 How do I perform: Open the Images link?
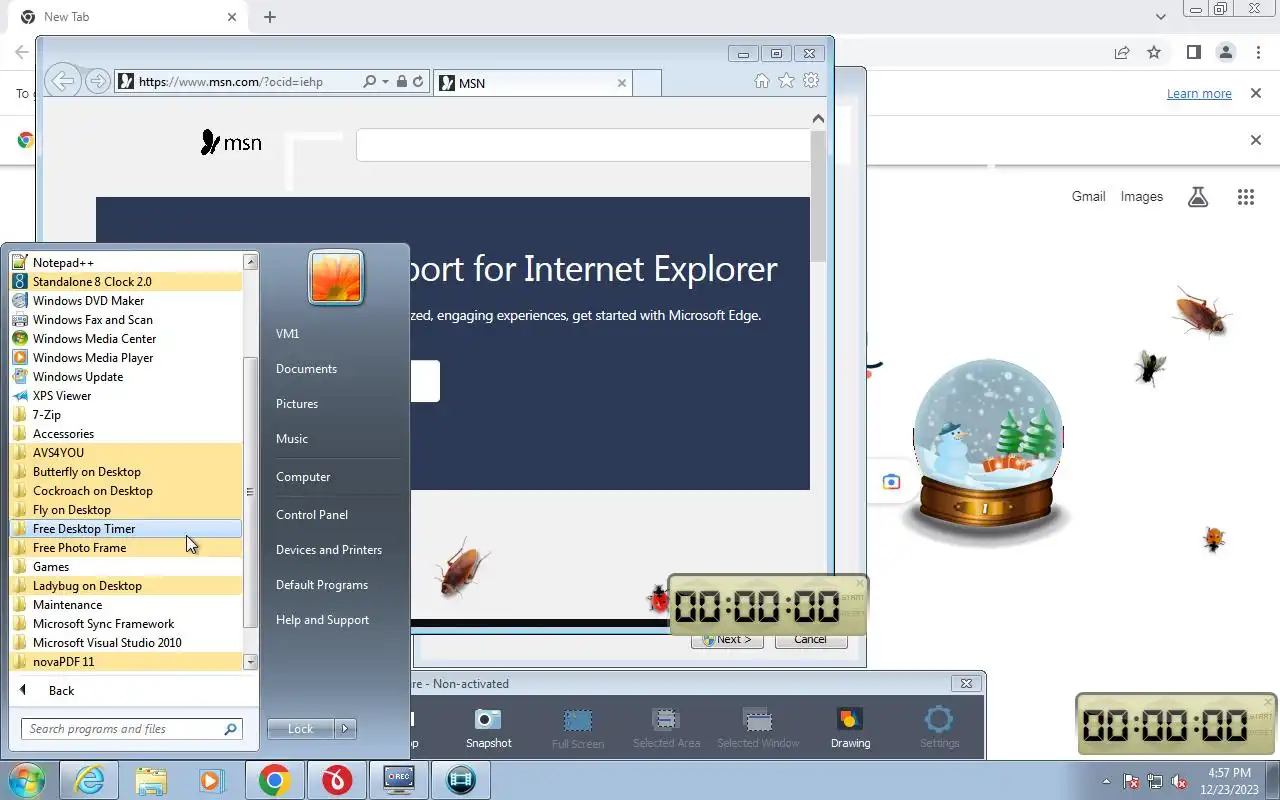click(1141, 197)
